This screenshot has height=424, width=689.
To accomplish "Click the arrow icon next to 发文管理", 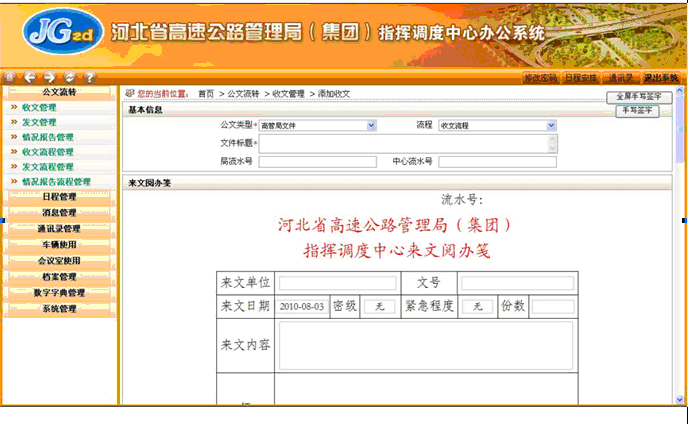I will coord(14,122).
